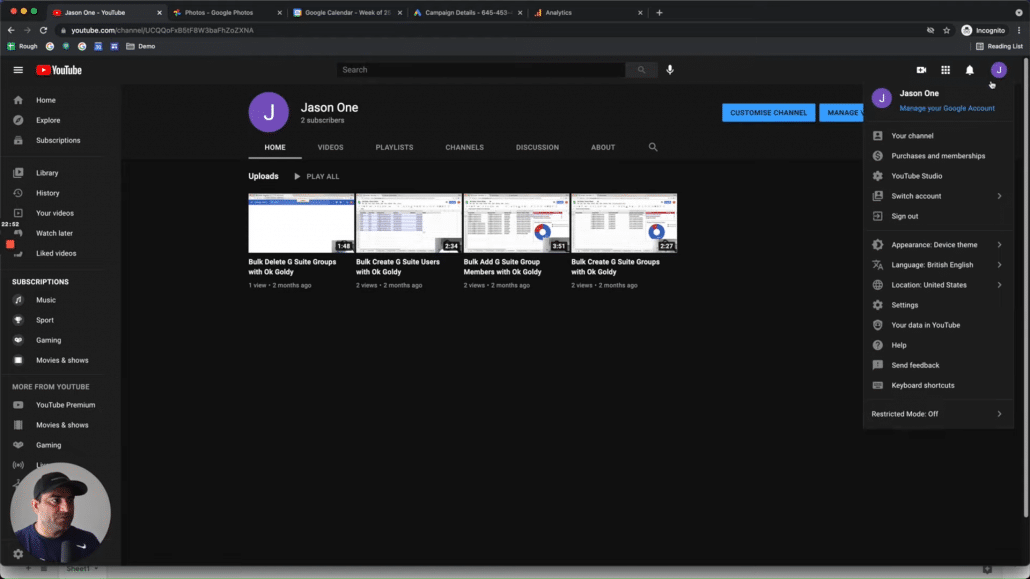The image size is (1030, 579).
Task: Select the Home channel tab
Action: pos(275,147)
